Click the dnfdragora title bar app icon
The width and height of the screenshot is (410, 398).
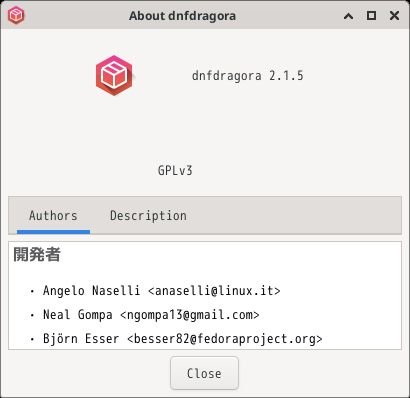tap(16, 15)
